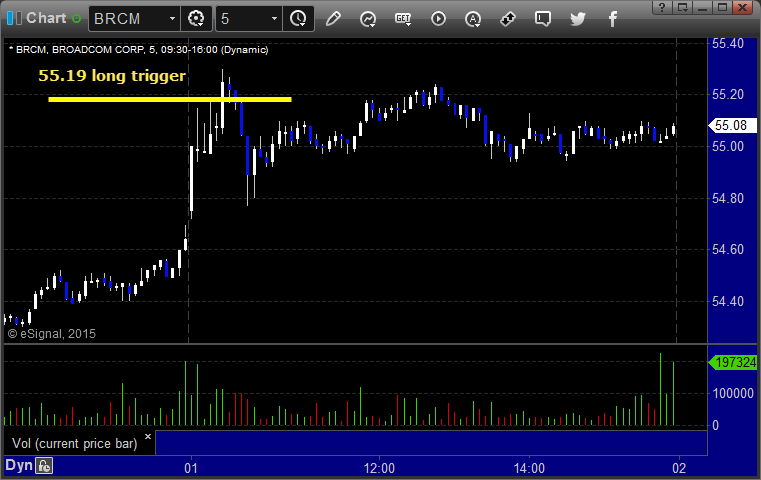Click the 55.08 current price marker
This screenshot has height=480, width=761.
[x=733, y=126]
